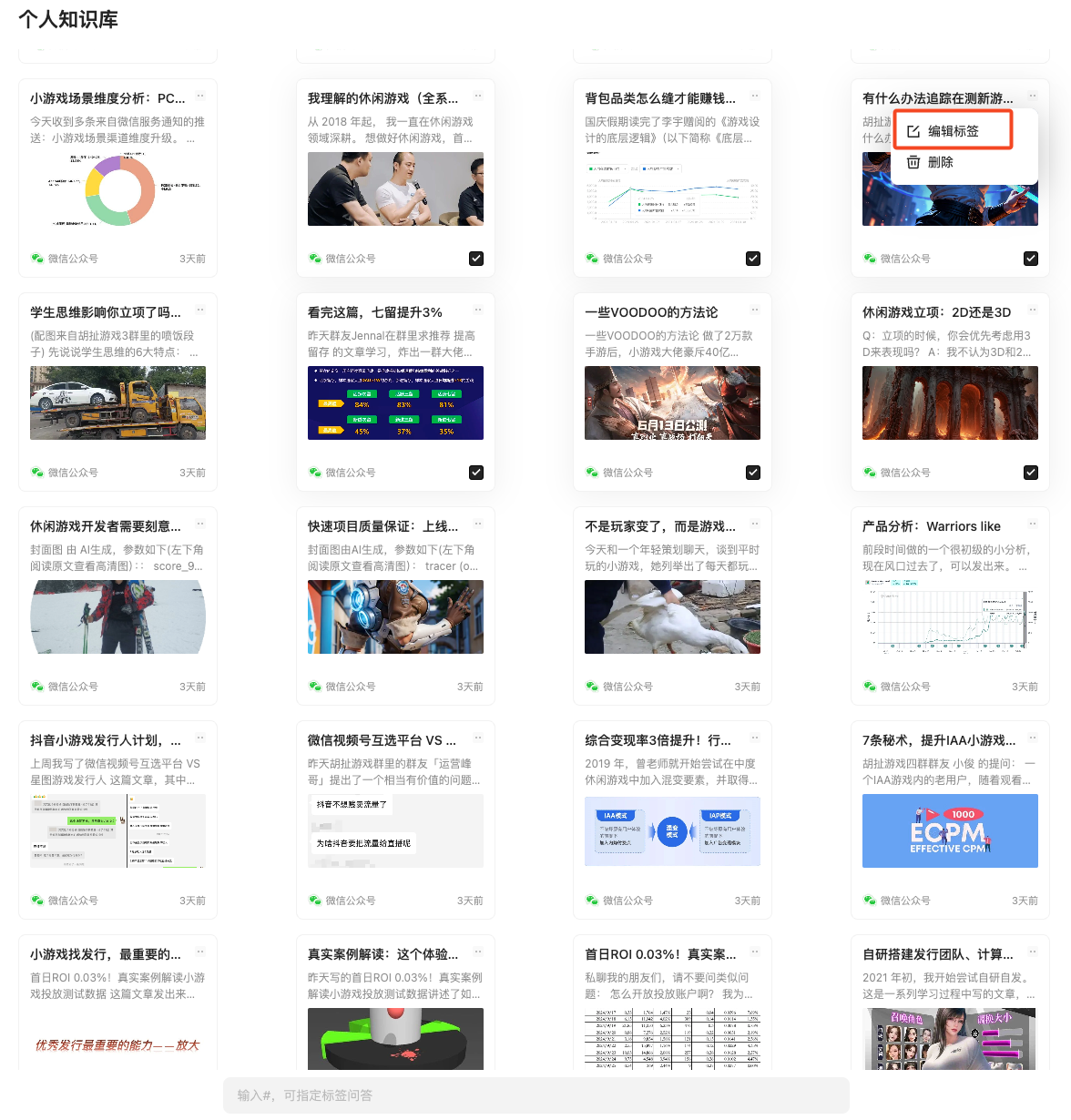Click the 3天前 timestamp on the 综合变现率3倍提升 card
This screenshot has width=1071, height=1120.
pos(747,901)
